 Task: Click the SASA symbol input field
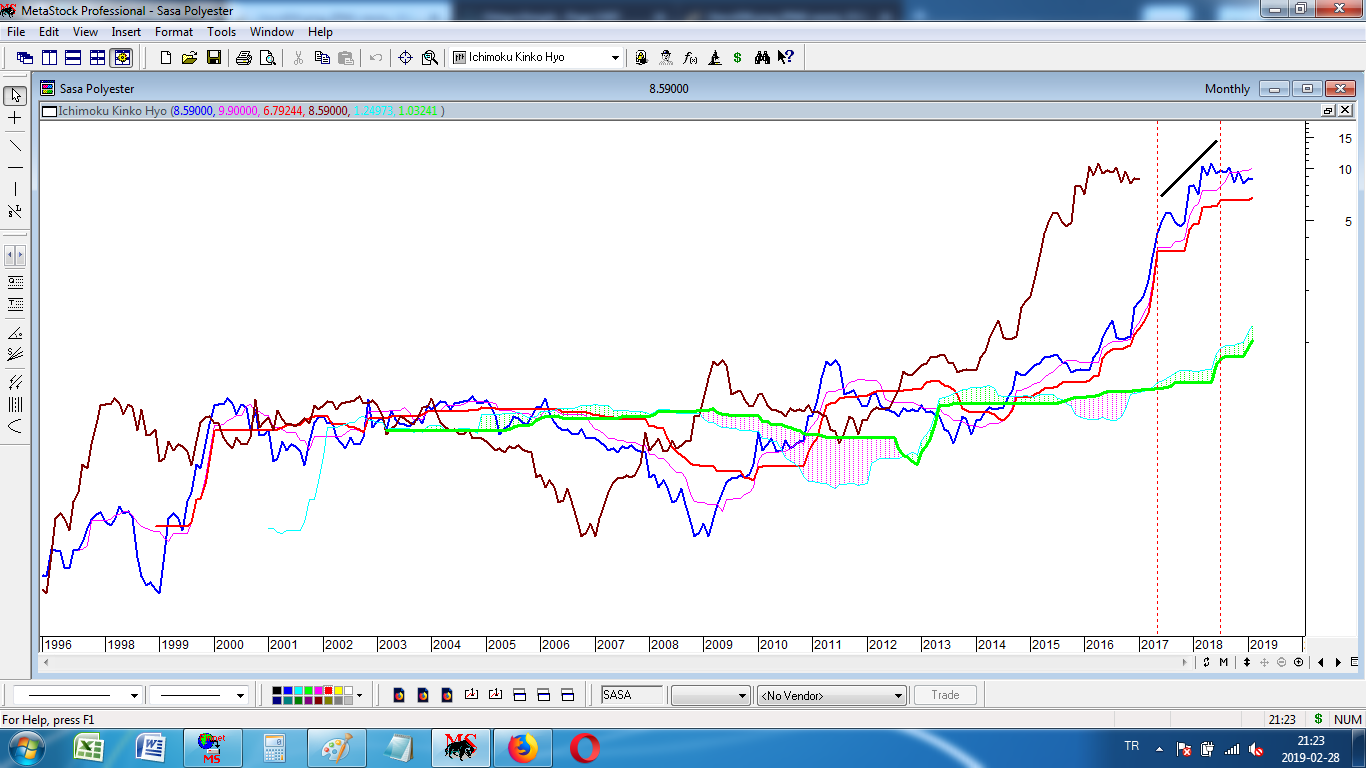tap(632, 695)
